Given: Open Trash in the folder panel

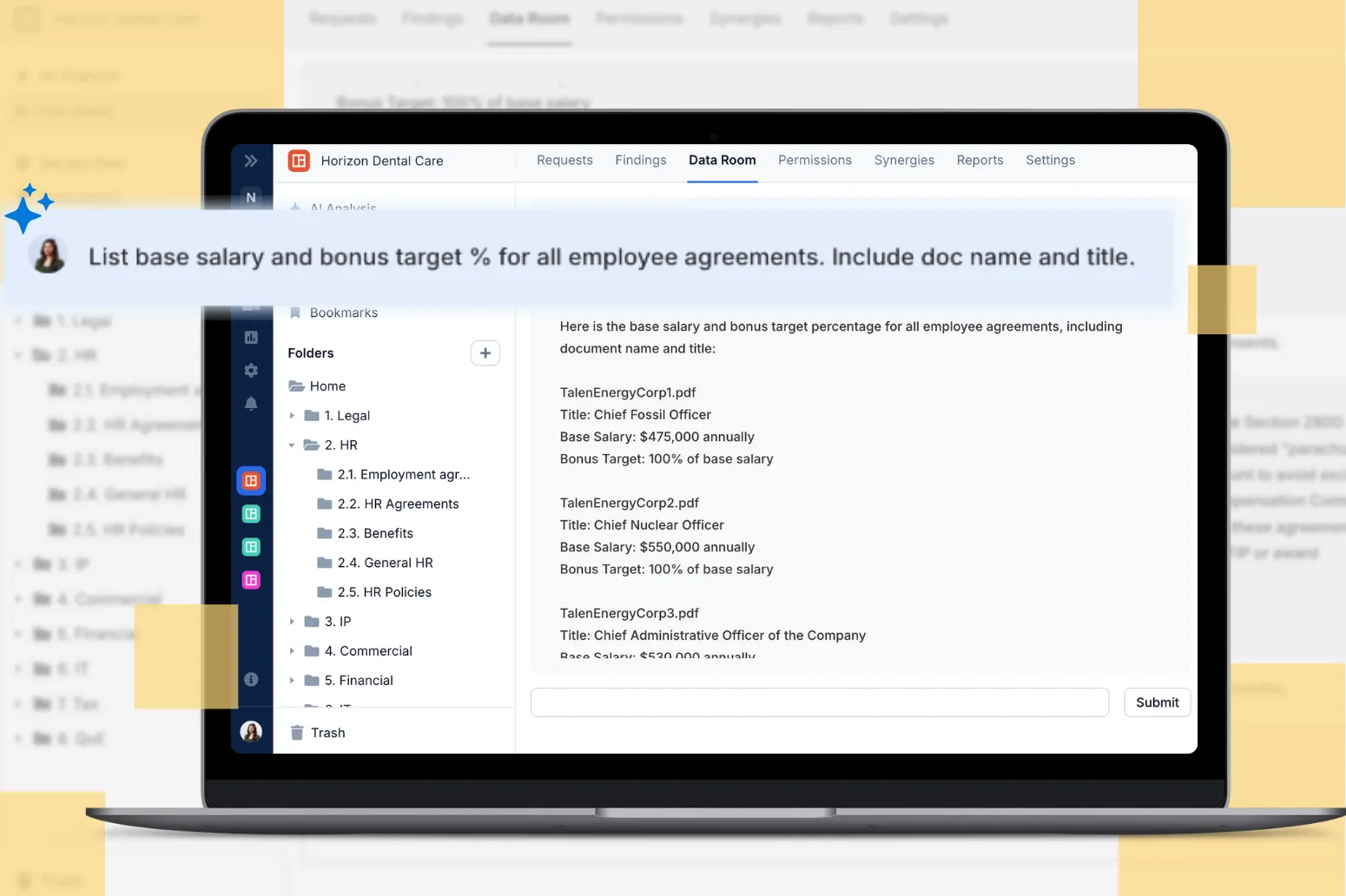Looking at the screenshot, I should (328, 733).
